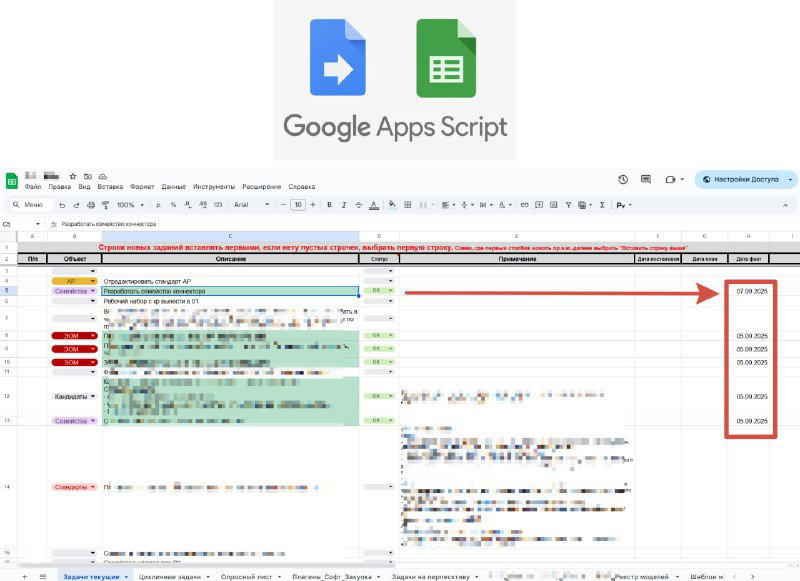The width and height of the screenshot is (800, 581).
Task: Star the document
Action: point(73,176)
